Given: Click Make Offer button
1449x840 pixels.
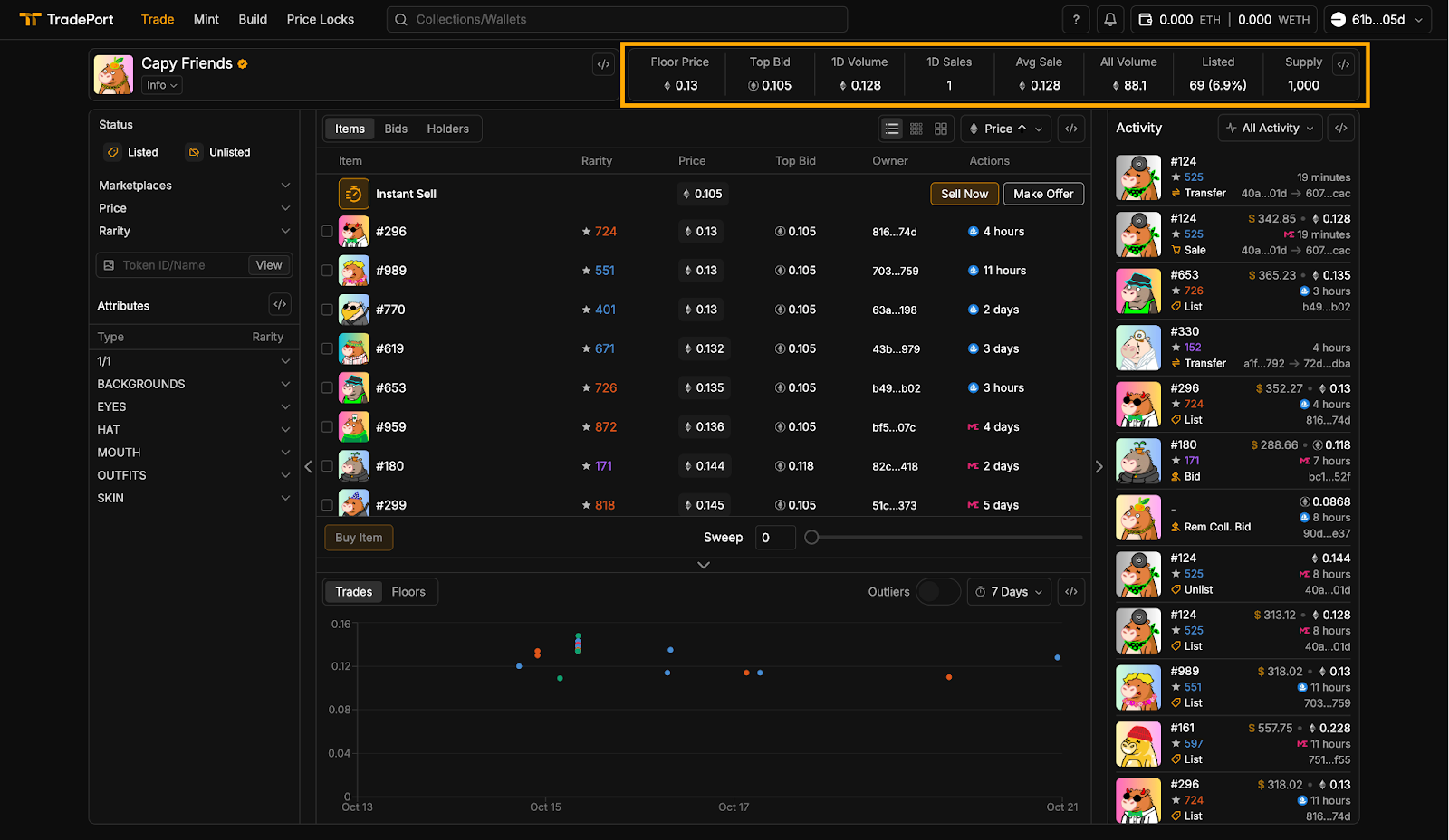Looking at the screenshot, I should point(1043,194).
